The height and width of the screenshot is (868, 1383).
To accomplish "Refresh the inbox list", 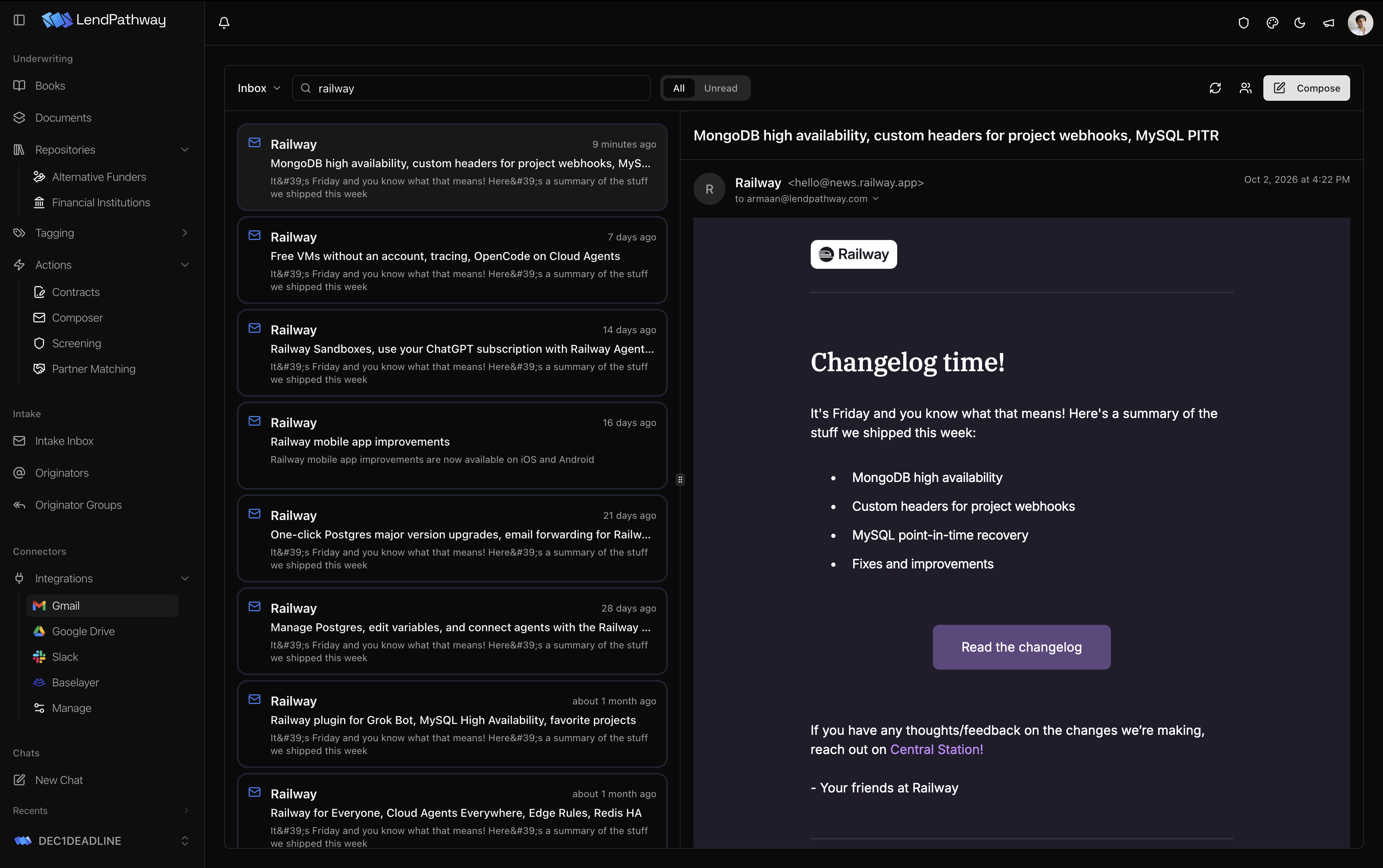I will pyautogui.click(x=1215, y=88).
